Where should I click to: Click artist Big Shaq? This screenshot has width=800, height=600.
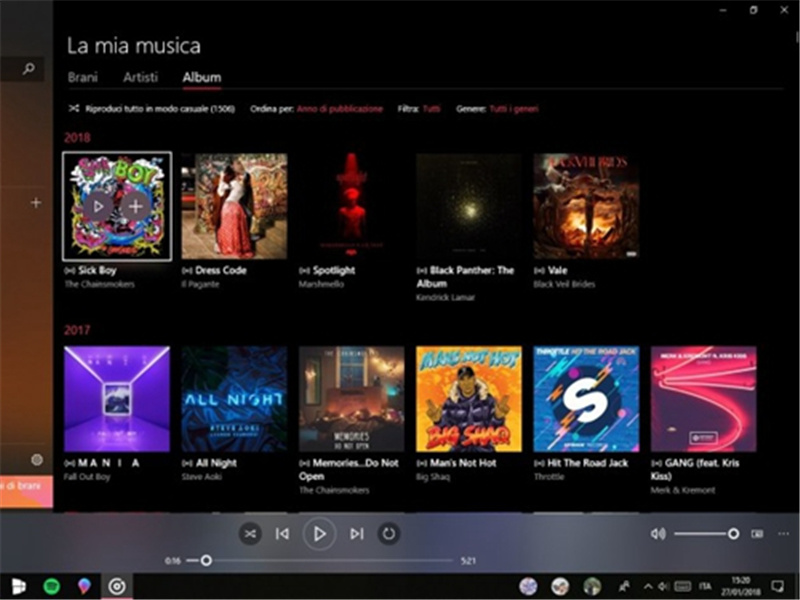[x=433, y=477]
